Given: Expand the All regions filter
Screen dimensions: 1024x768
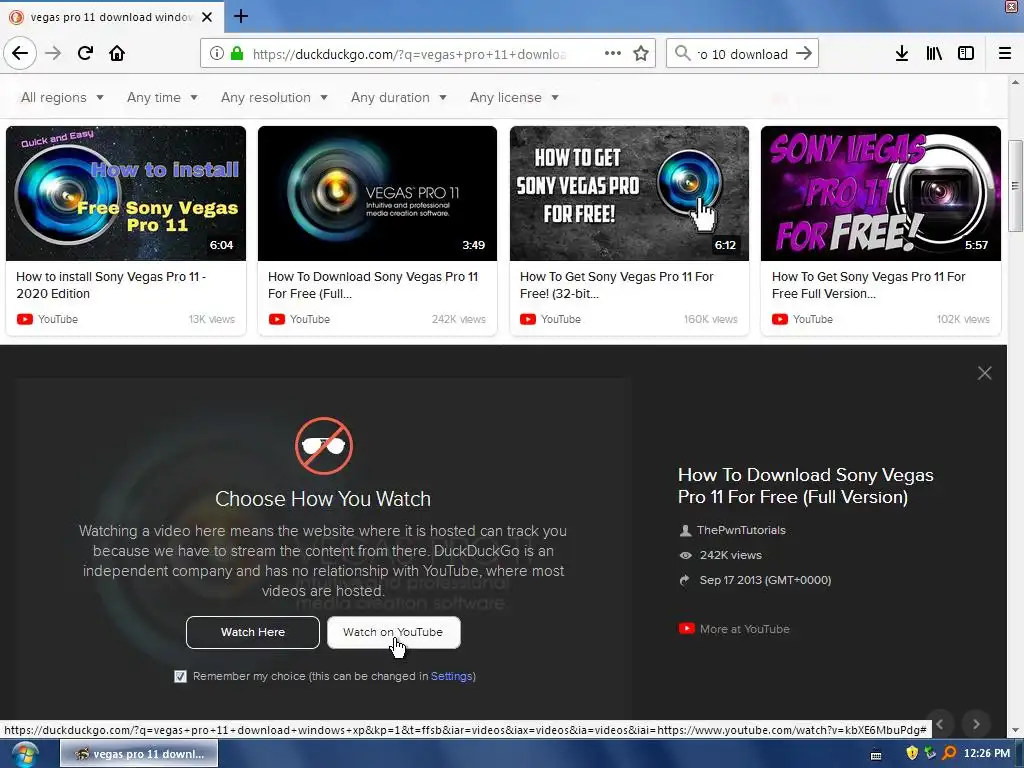Looking at the screenshot, I should [62, 97].
